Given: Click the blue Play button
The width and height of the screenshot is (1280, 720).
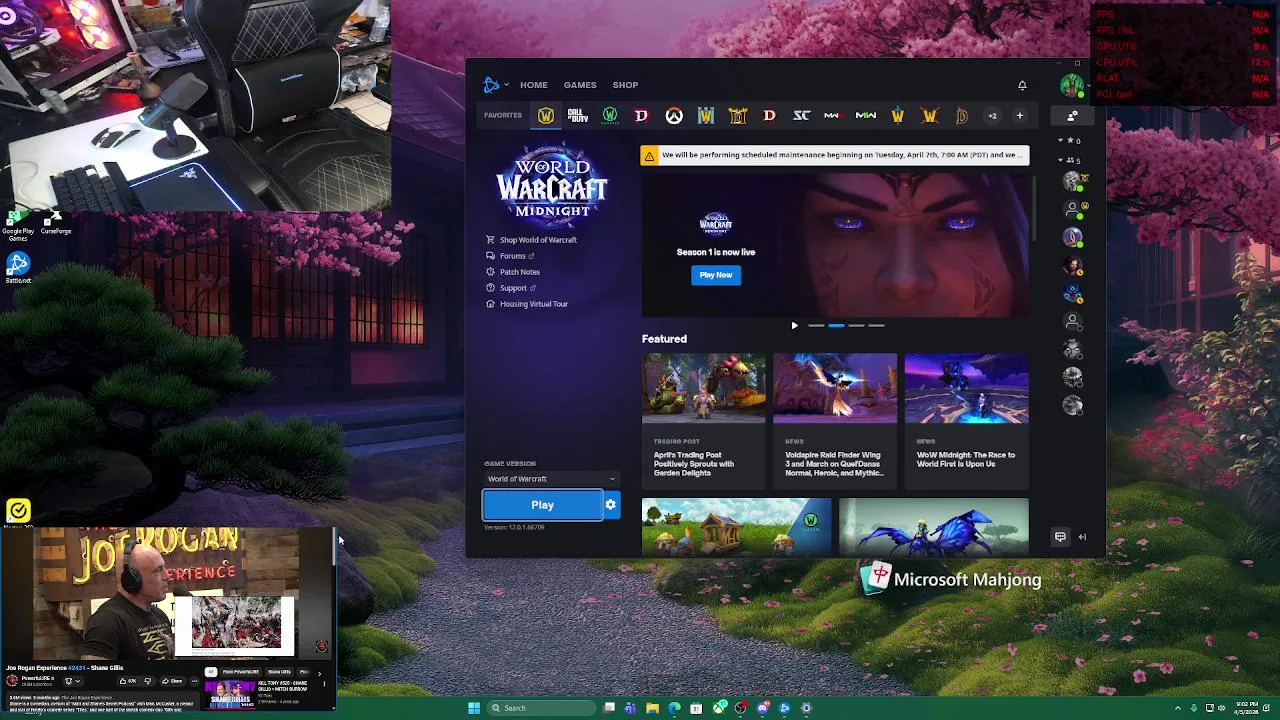Looking at the screenshot, I should (542, 505).
